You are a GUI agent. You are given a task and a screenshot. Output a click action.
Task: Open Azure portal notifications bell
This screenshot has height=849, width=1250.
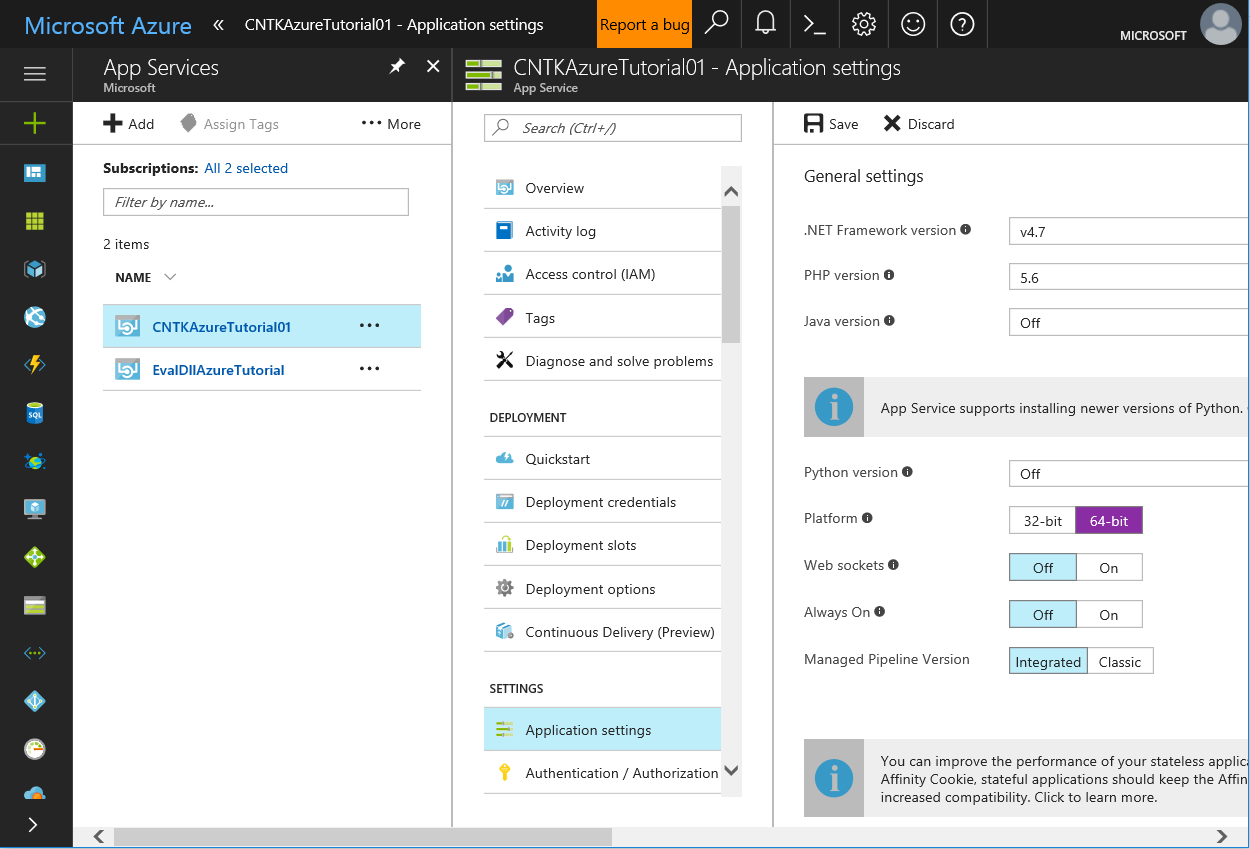(765, 24)
